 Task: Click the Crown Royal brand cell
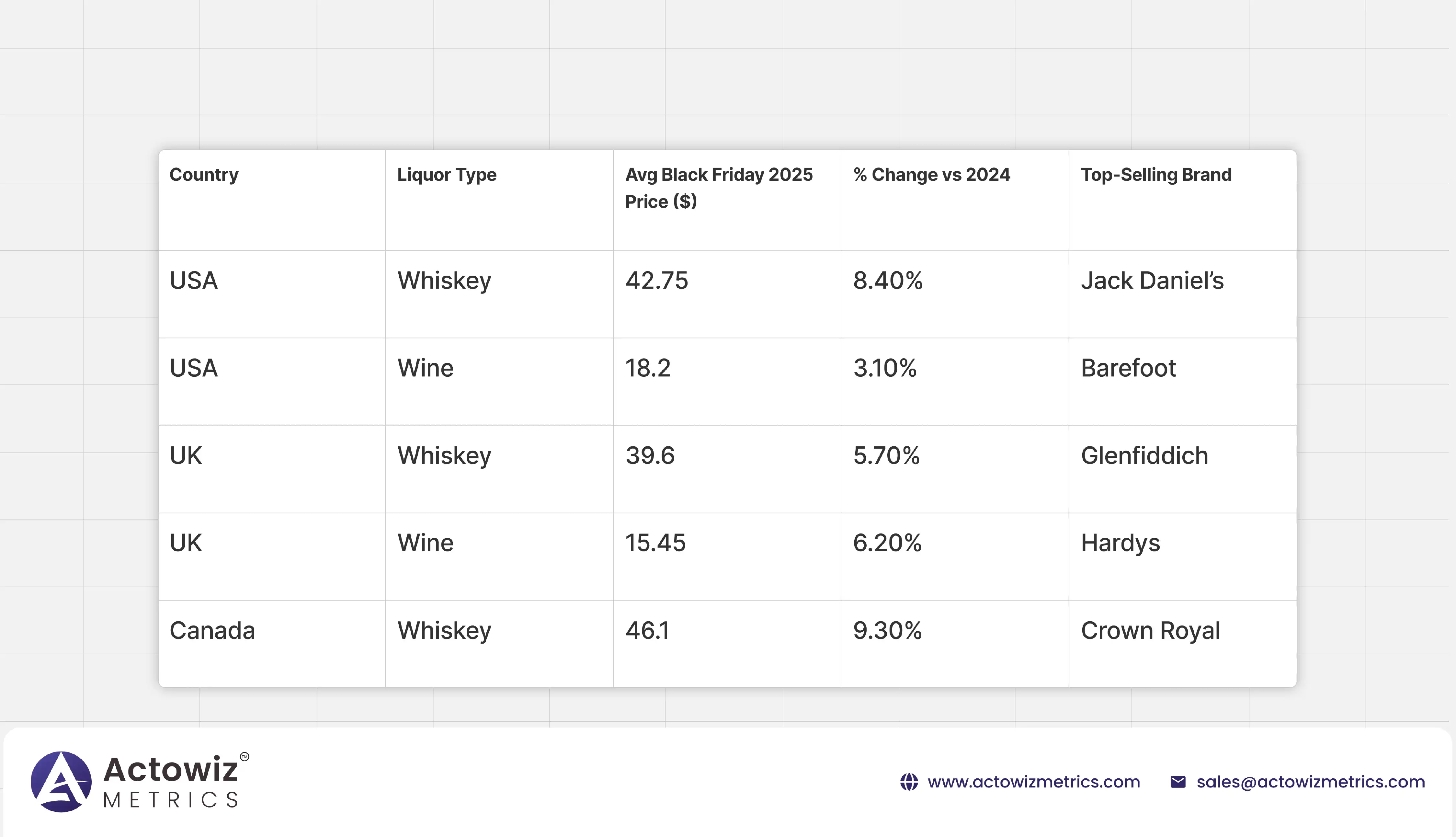pyautogui.click(x=1150, y=631)
